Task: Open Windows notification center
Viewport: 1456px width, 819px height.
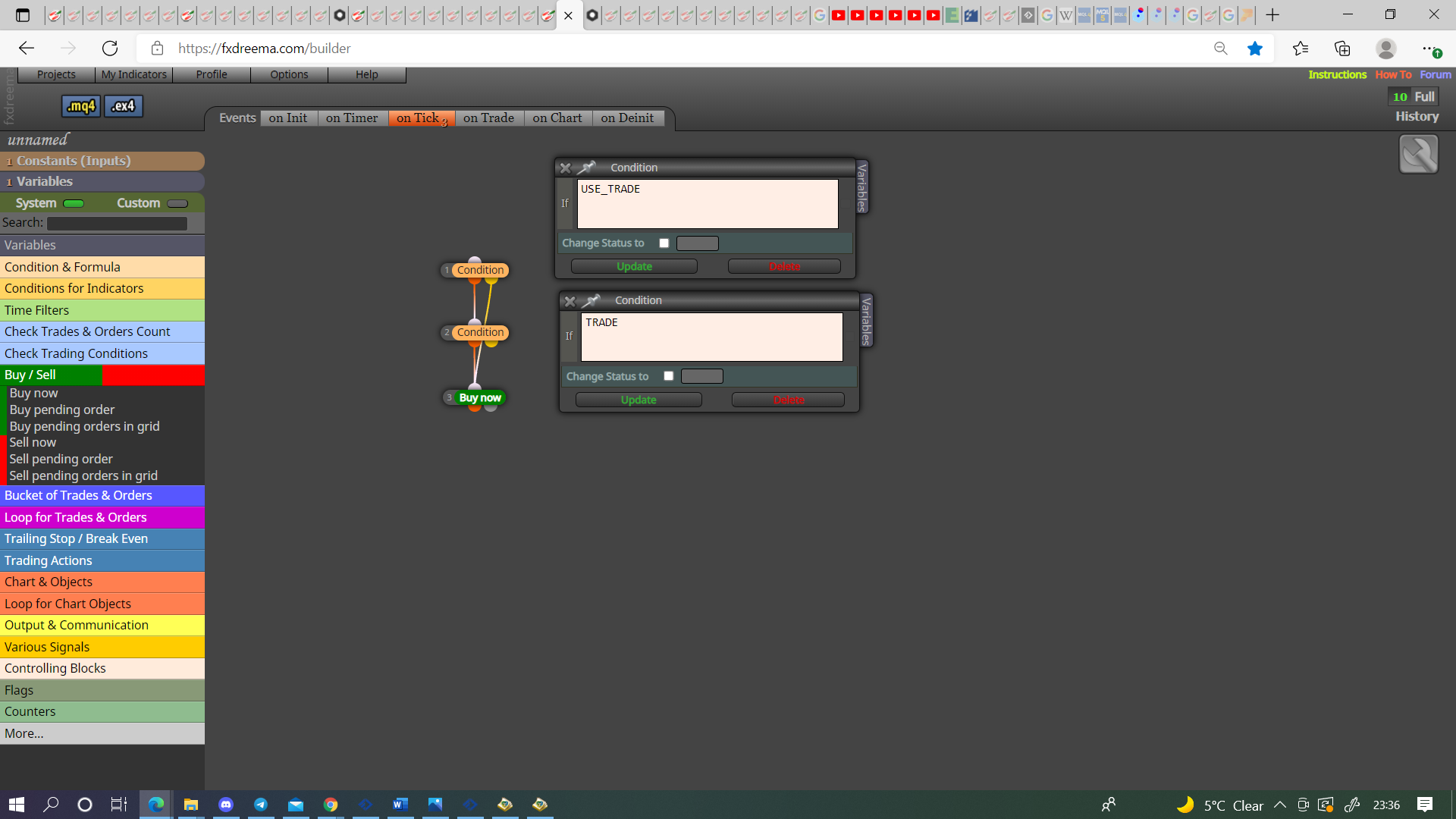Action: coord(1425,805)
